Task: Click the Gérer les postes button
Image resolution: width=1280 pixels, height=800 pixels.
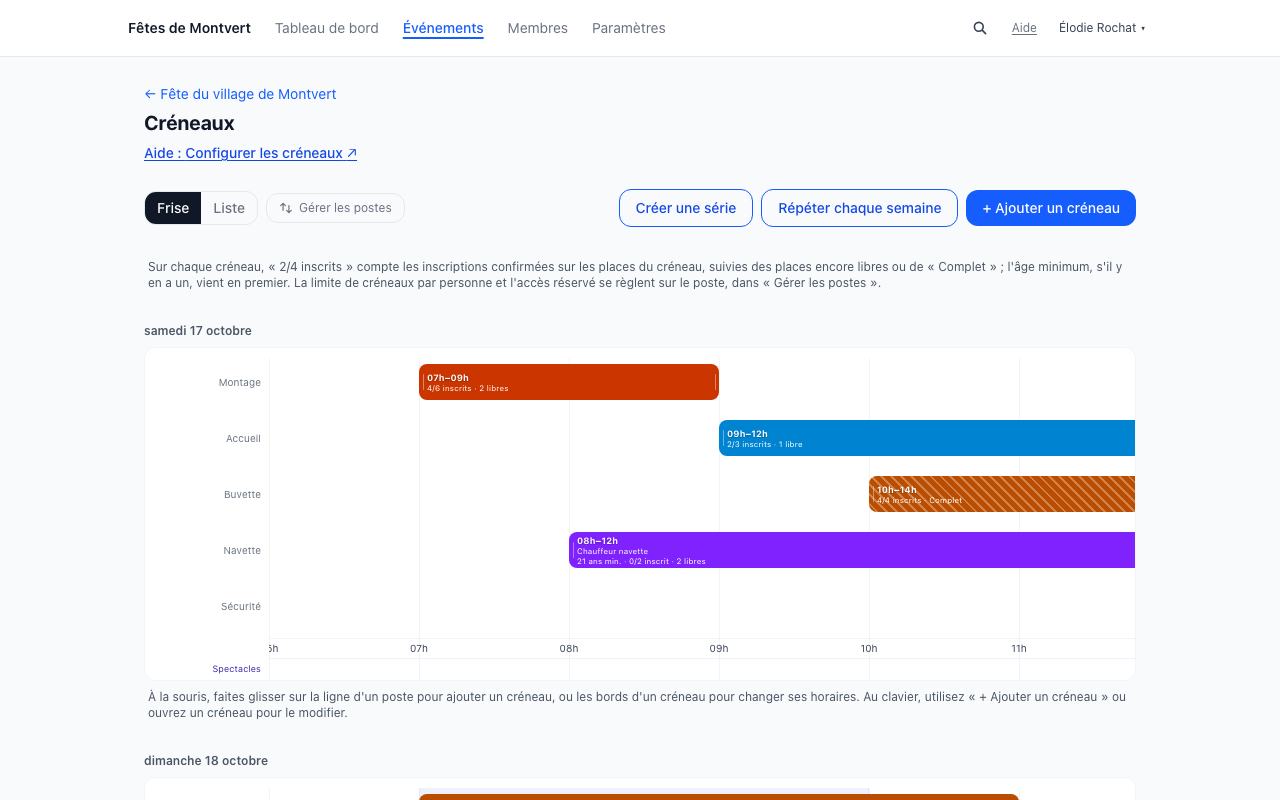Action: coord(335,208)
